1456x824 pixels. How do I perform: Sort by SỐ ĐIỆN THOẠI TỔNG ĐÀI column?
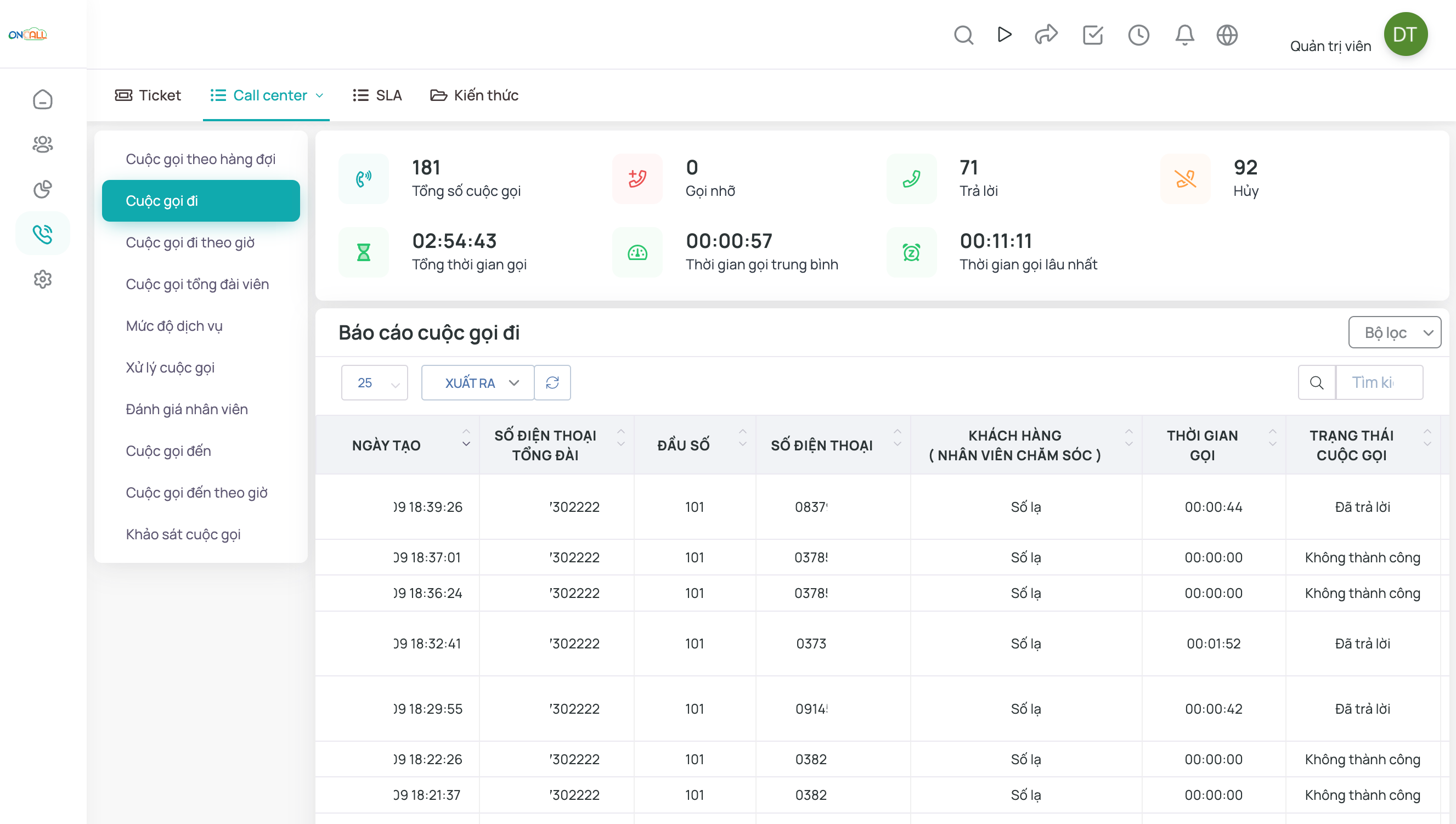point(556,445)
